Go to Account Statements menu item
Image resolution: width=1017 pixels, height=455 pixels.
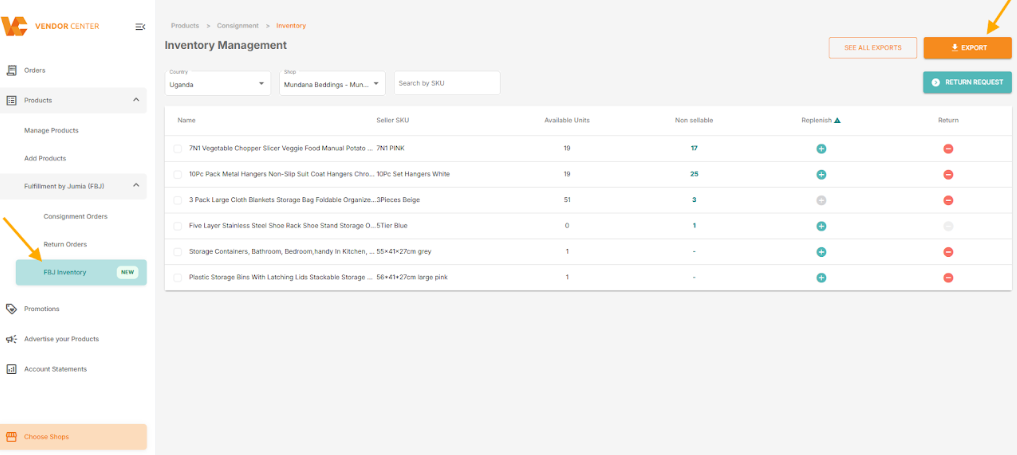[55, 369]
